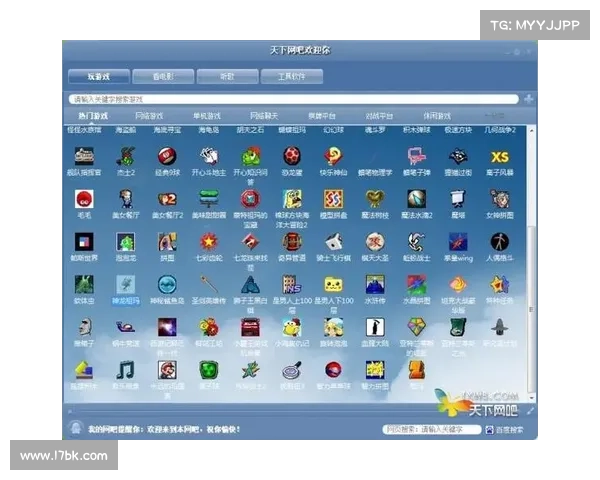Focus the 网页搜索 web search field
Viewport: 600px width, 480px height.
click(432, 429)
